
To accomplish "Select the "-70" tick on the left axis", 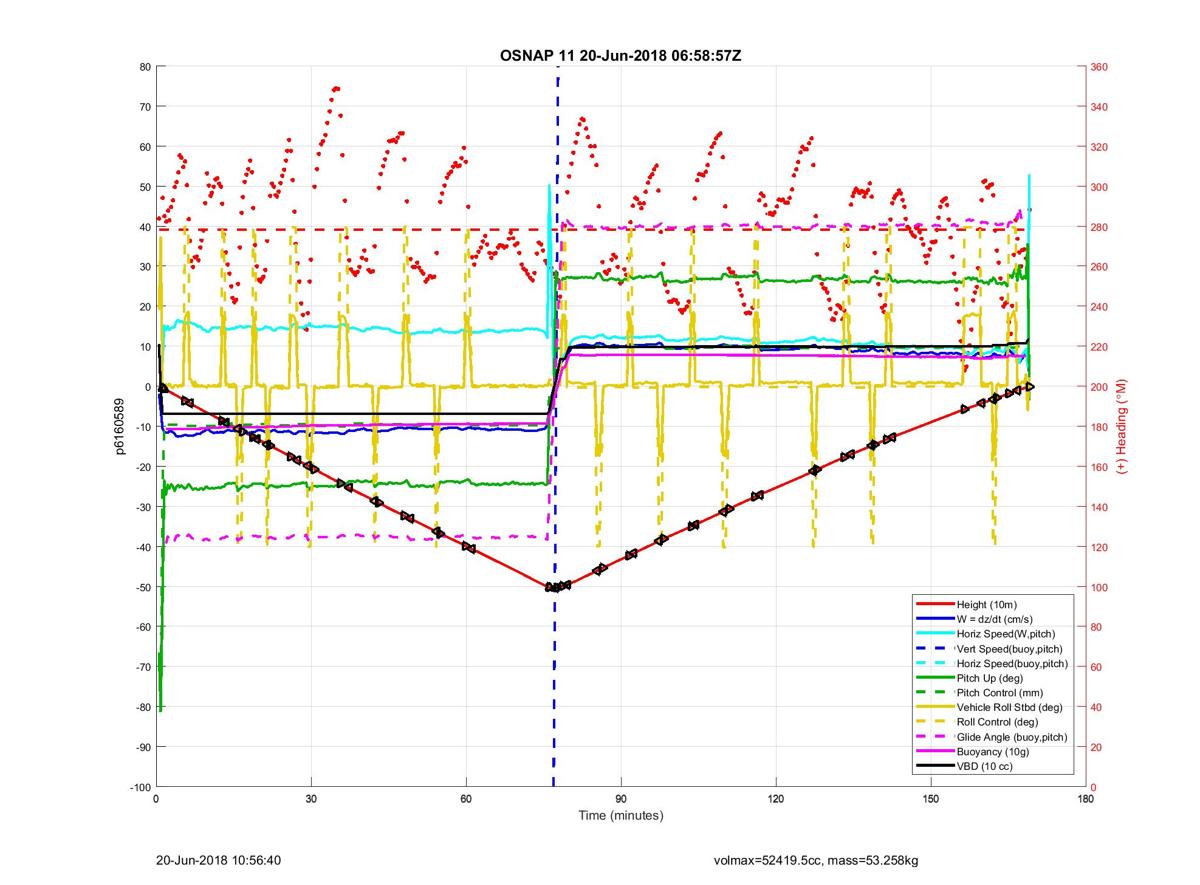I will click(143, 667).
